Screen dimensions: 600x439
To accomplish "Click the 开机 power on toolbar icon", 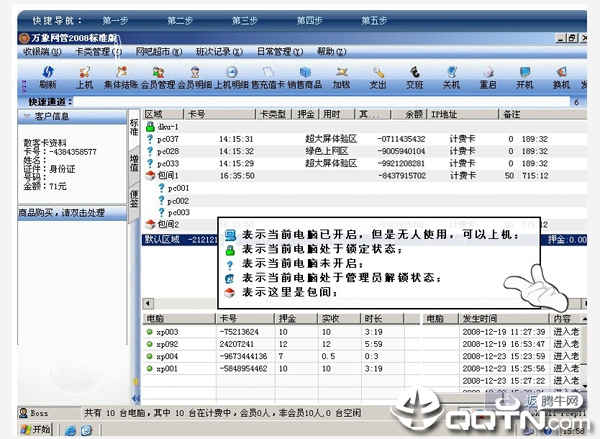I will [x=525, y=72].
